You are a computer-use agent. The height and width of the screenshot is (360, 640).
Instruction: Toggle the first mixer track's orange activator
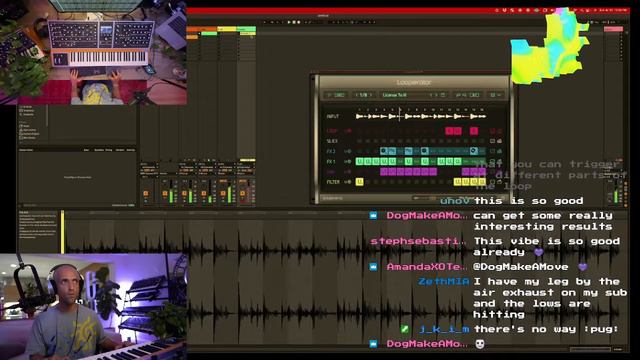pyautogui.click(x=146, y=193)
